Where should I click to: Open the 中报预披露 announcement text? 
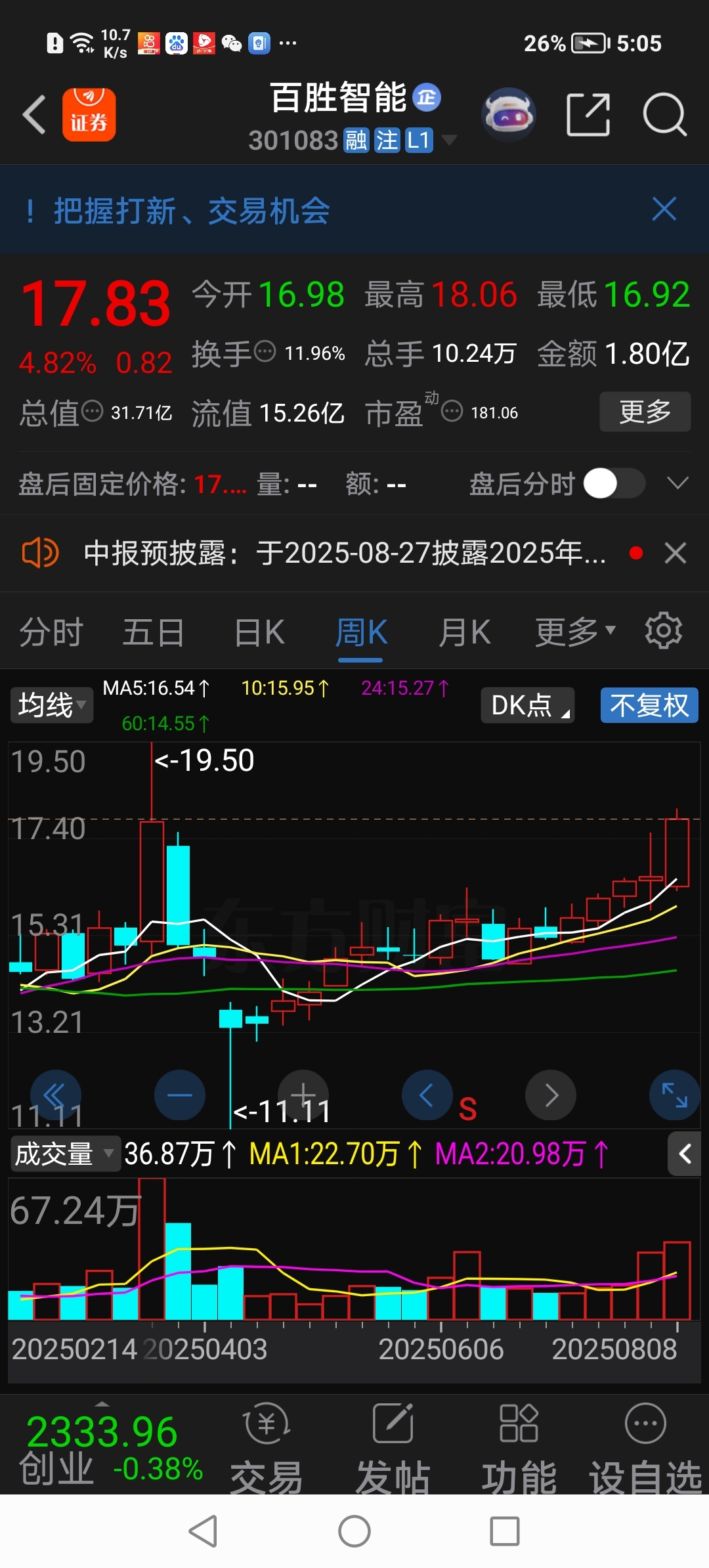click(x=345, y=553)
